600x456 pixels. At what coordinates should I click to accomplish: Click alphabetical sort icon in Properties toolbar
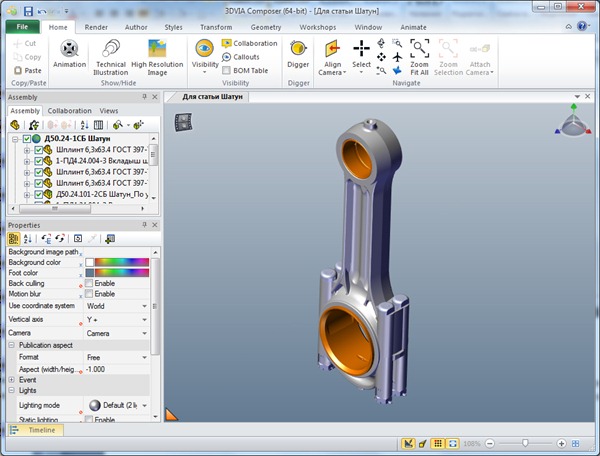[x=28, y=239]
